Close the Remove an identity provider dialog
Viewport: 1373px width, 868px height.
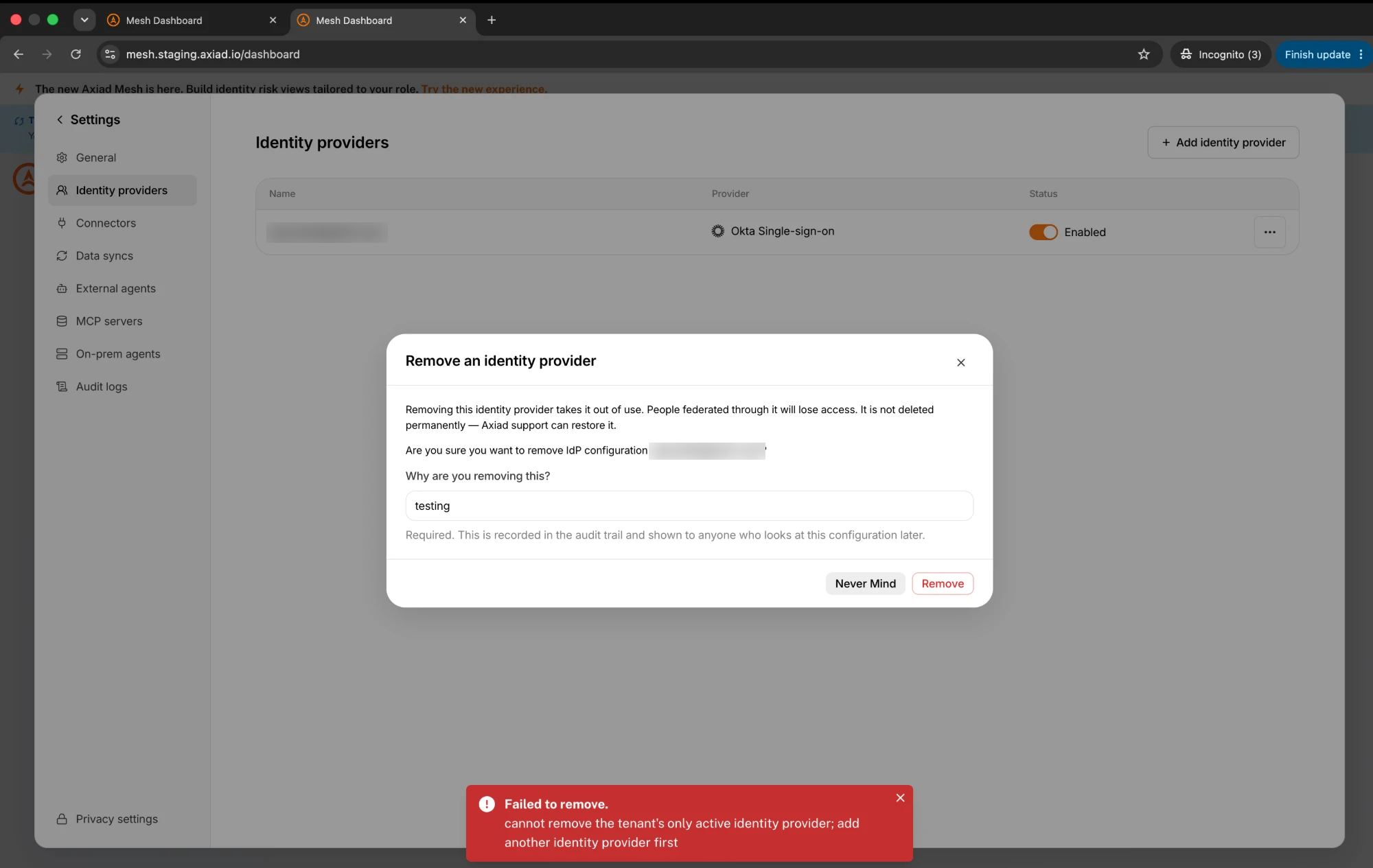click(x=960, y=362)
